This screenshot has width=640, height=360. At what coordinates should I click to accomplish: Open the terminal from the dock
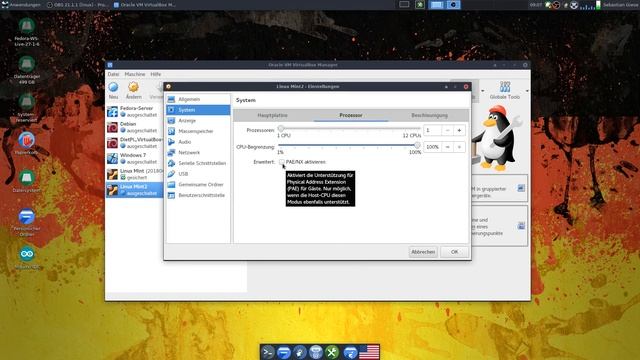[x=268, y=352]
